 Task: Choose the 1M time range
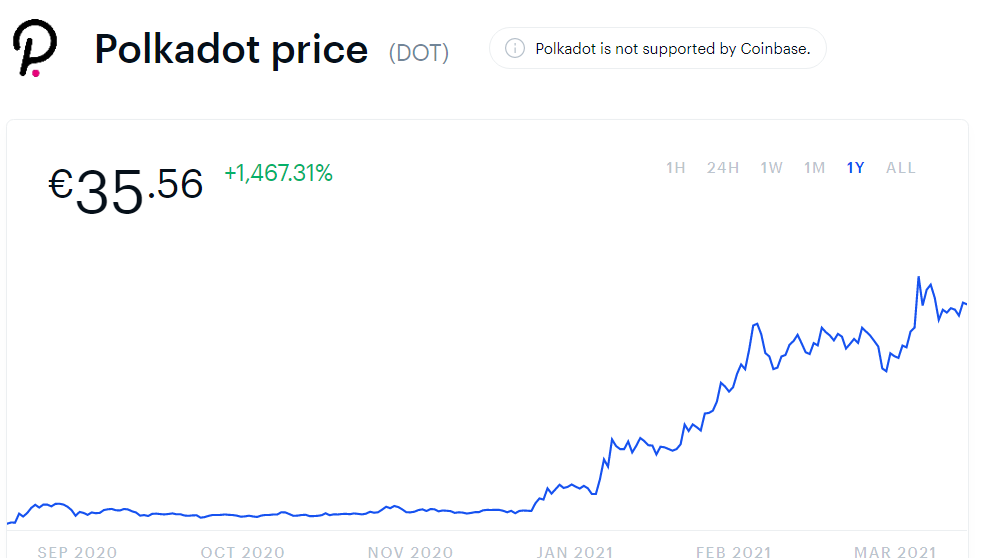[x=815, y=168]
